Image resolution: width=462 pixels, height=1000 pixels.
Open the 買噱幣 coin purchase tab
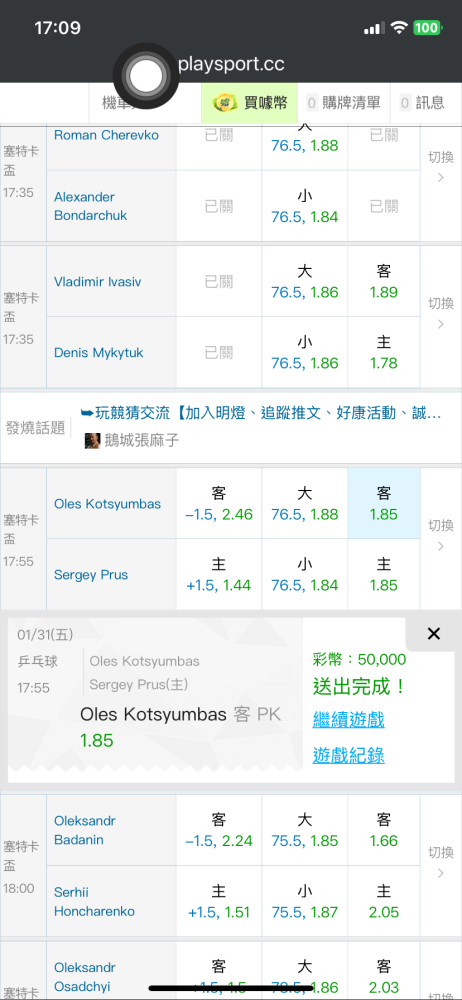(x=250, y=103)
